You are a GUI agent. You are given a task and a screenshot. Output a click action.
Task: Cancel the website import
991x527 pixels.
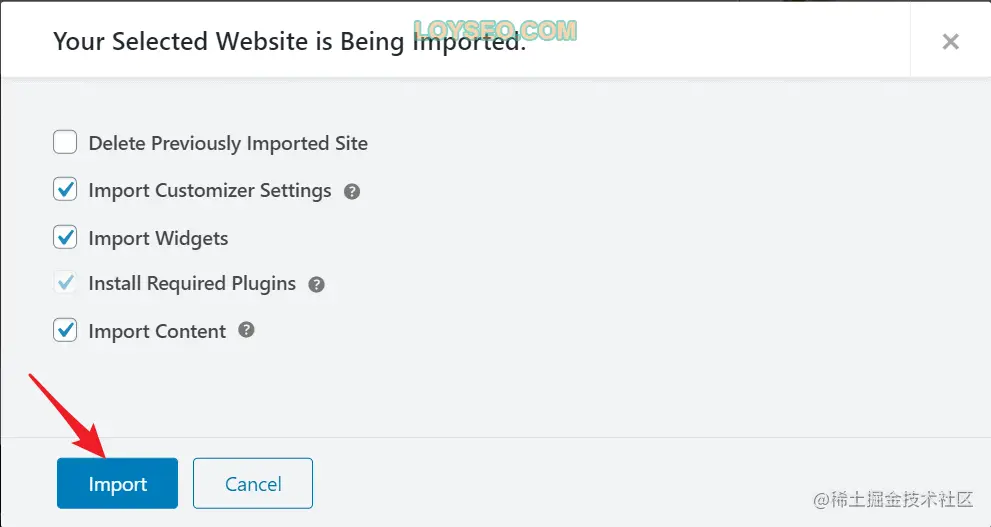pyautogui.click(x=253, y=483)
